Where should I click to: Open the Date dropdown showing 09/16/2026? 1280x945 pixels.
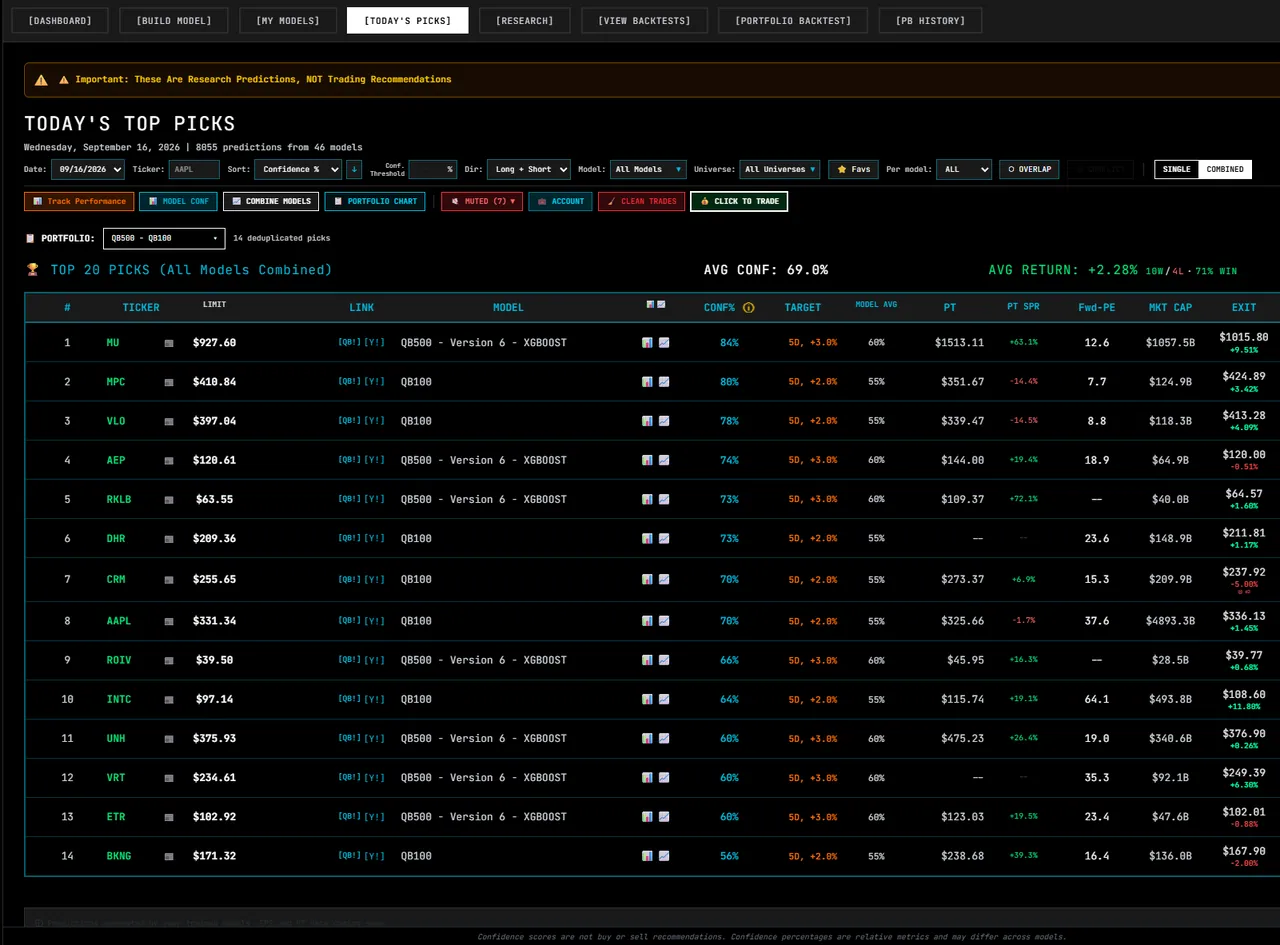coord(87,170)
